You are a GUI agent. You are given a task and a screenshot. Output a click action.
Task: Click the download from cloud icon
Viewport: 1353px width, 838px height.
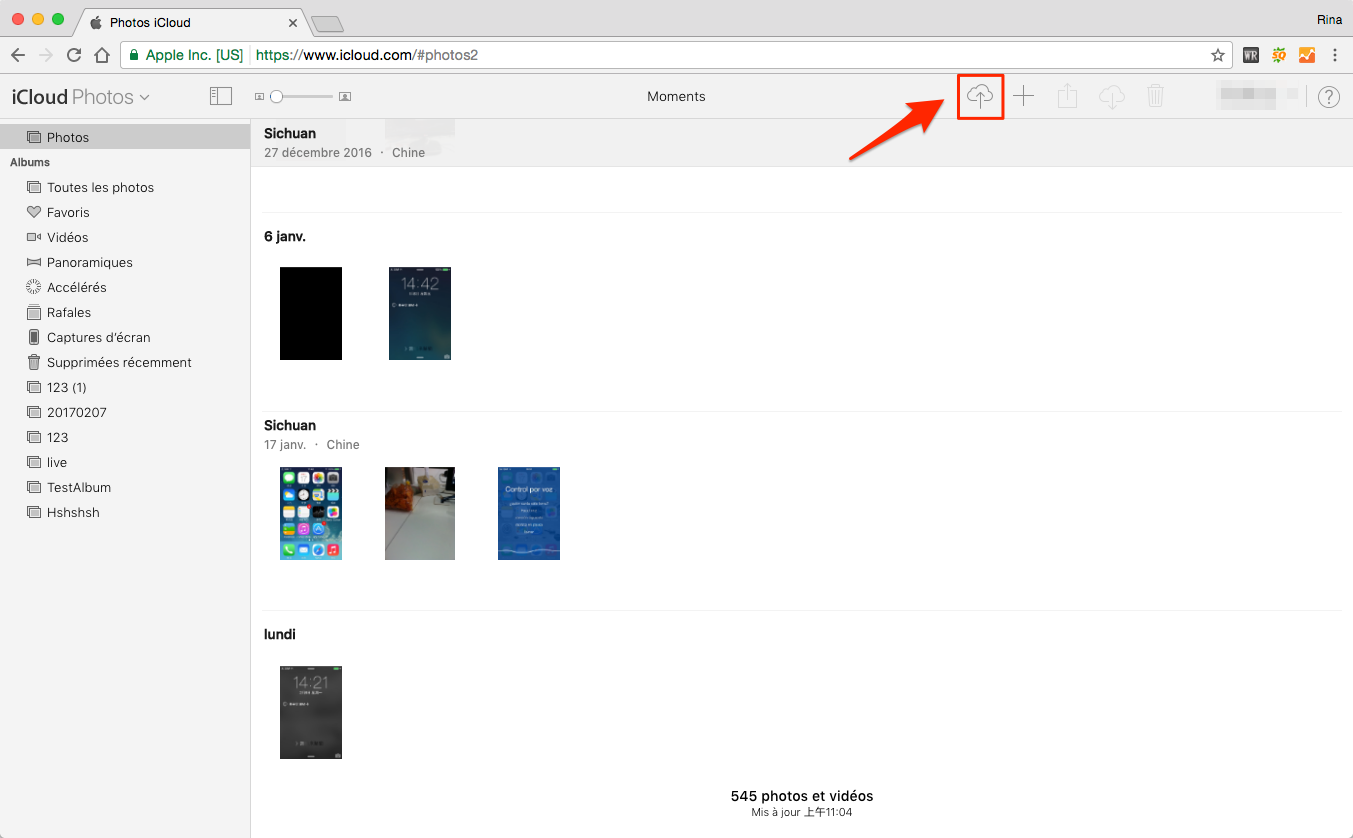1111,96
